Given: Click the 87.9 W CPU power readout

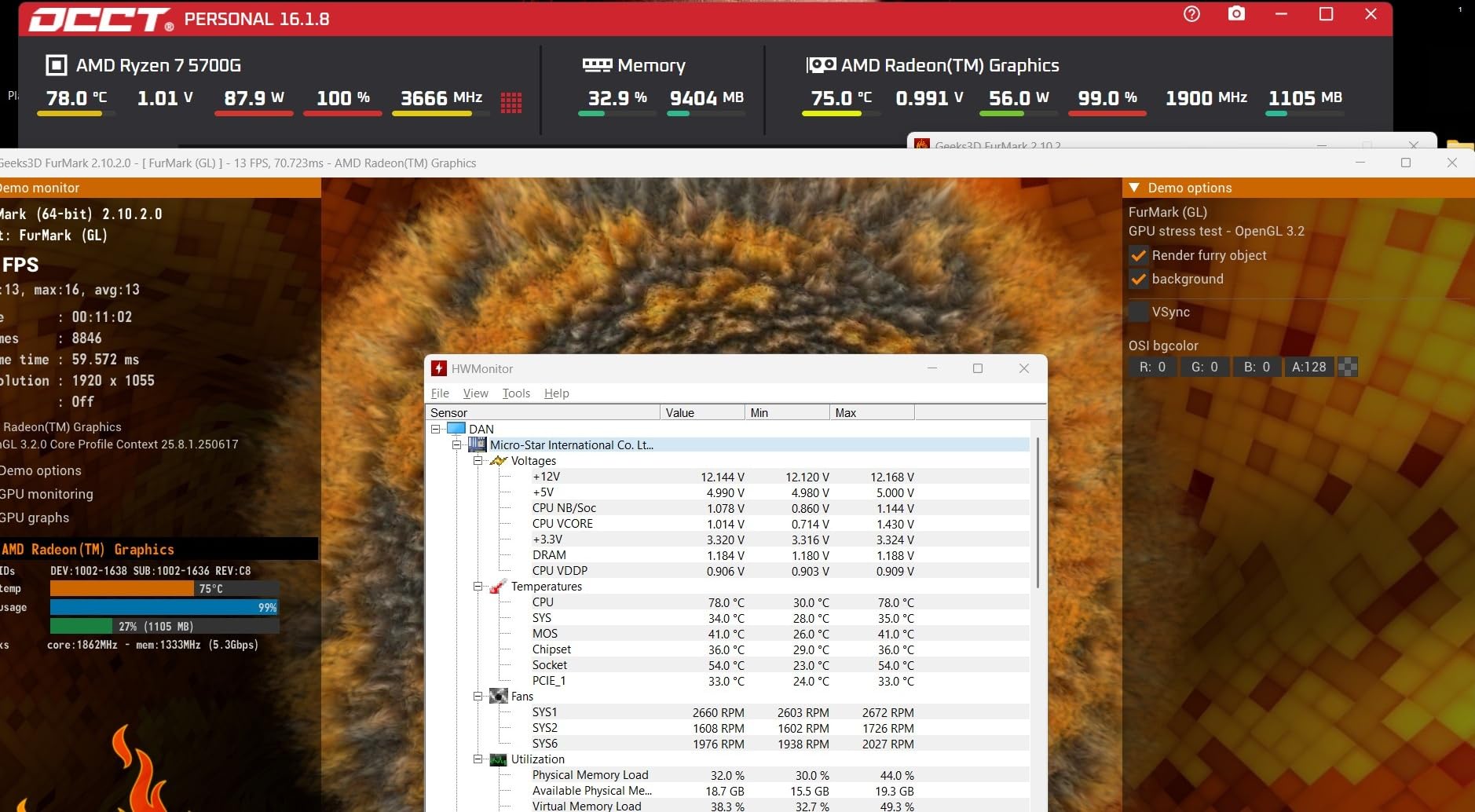Looking at the screenshot, I should pos(254,98).
